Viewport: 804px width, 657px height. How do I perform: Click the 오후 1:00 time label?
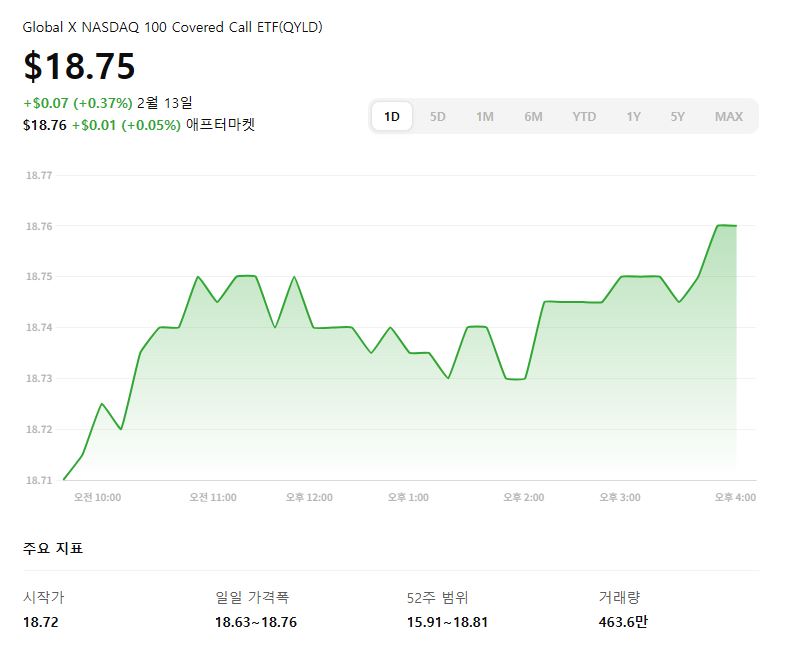point(408,497)
